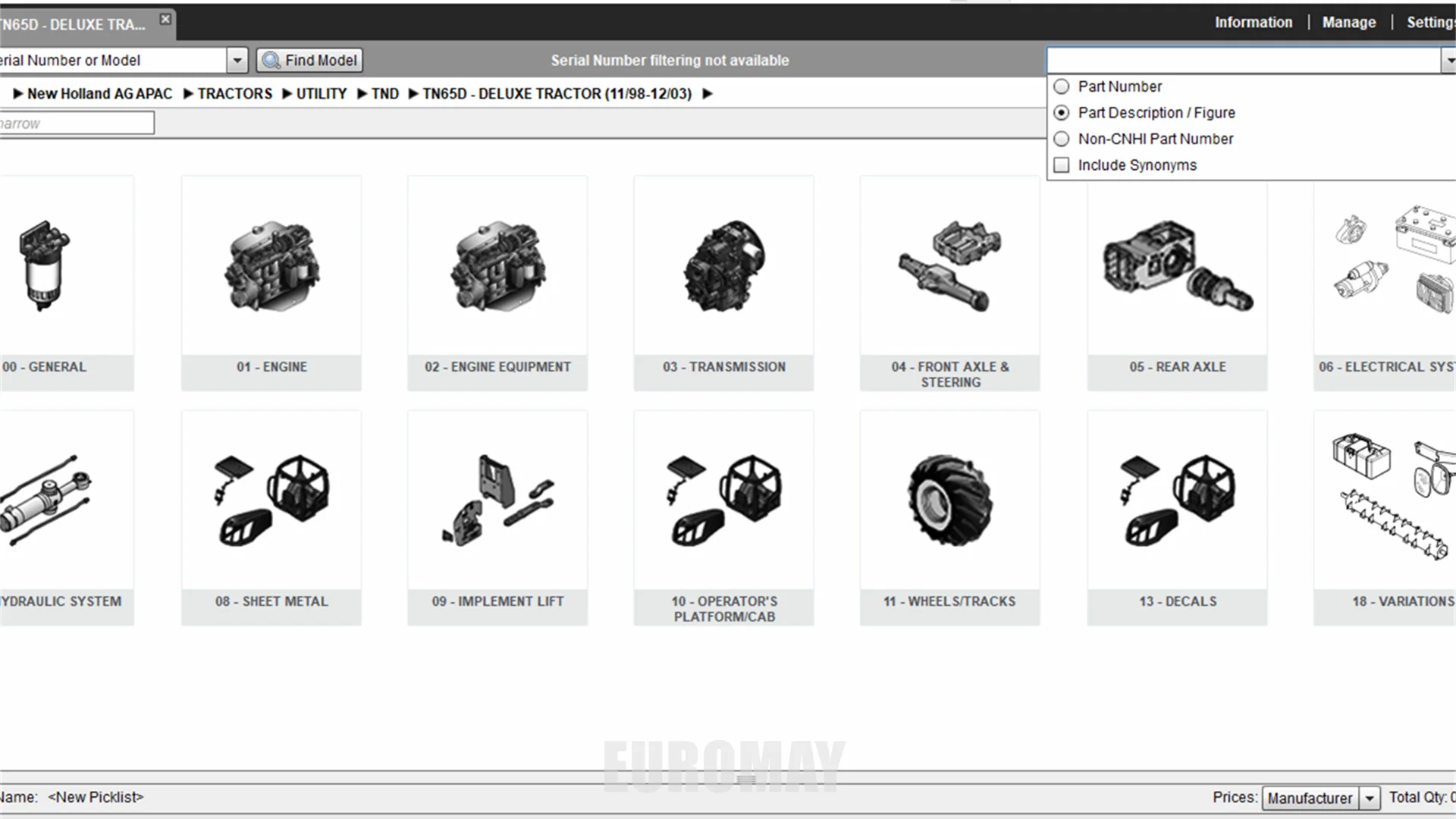Open the Prices Manufacturer dropdown

click(x=1370, y=798)
